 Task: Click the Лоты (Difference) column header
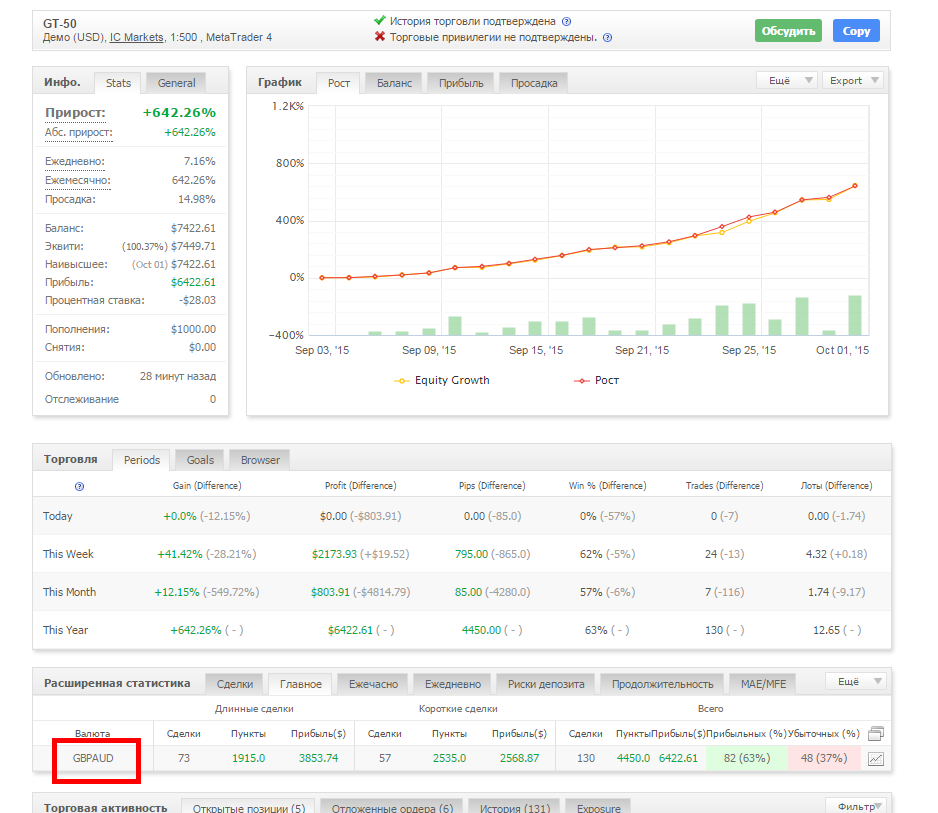pos(836,486)
